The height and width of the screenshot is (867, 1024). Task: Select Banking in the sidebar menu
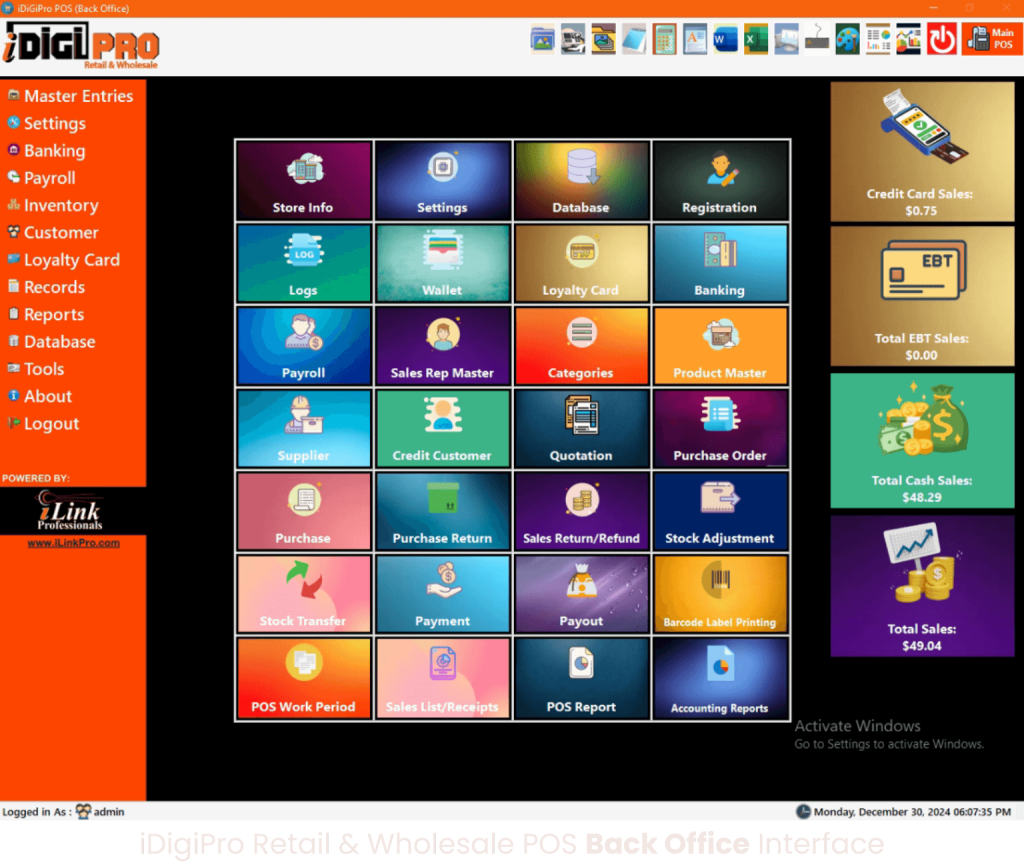point(46,151)
